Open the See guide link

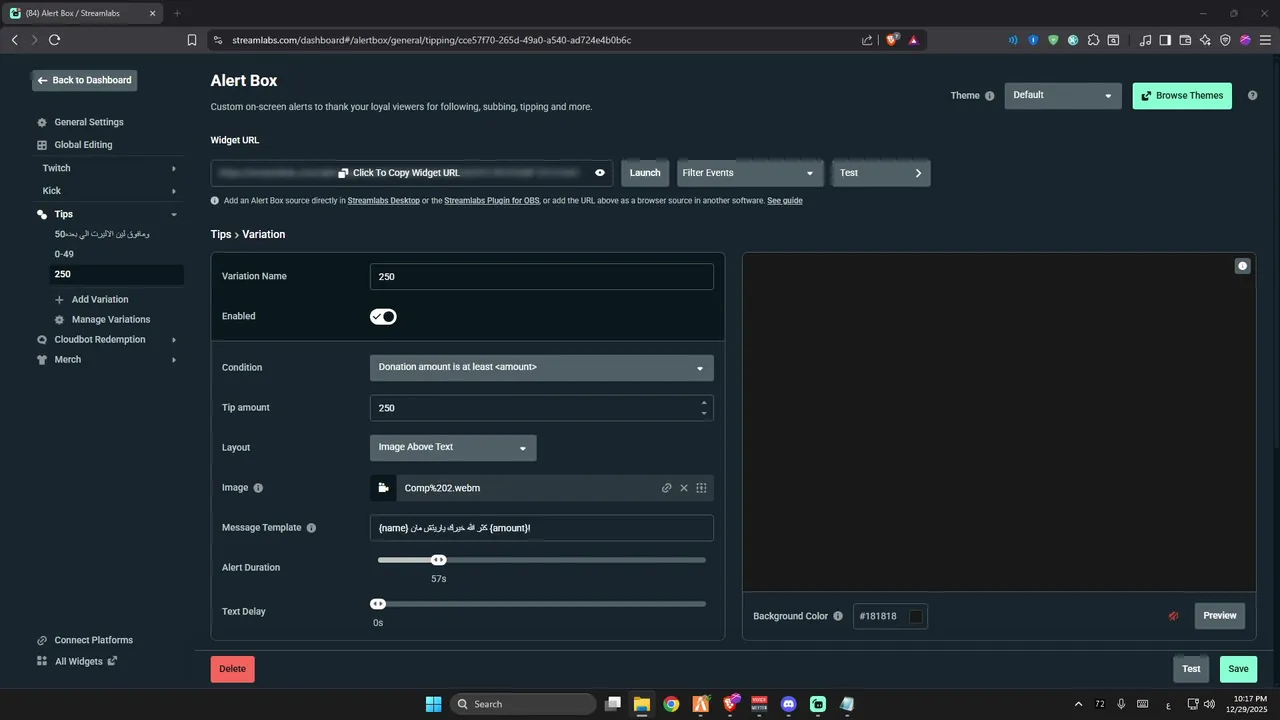pos(785,201)
